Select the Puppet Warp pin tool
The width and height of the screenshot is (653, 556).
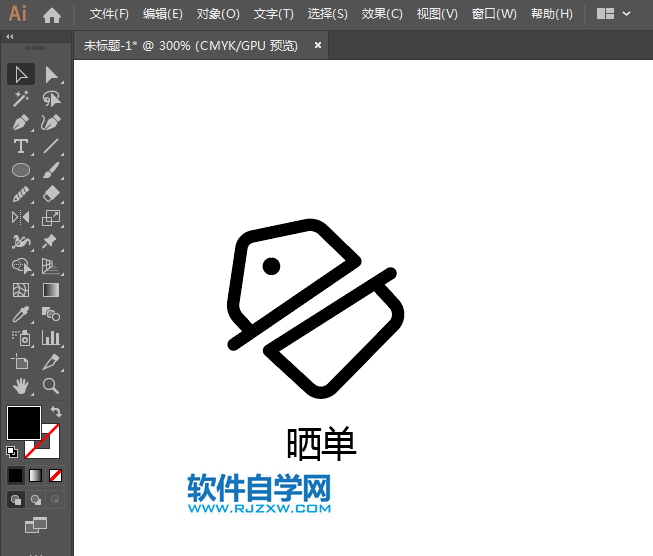coord(51,242)
